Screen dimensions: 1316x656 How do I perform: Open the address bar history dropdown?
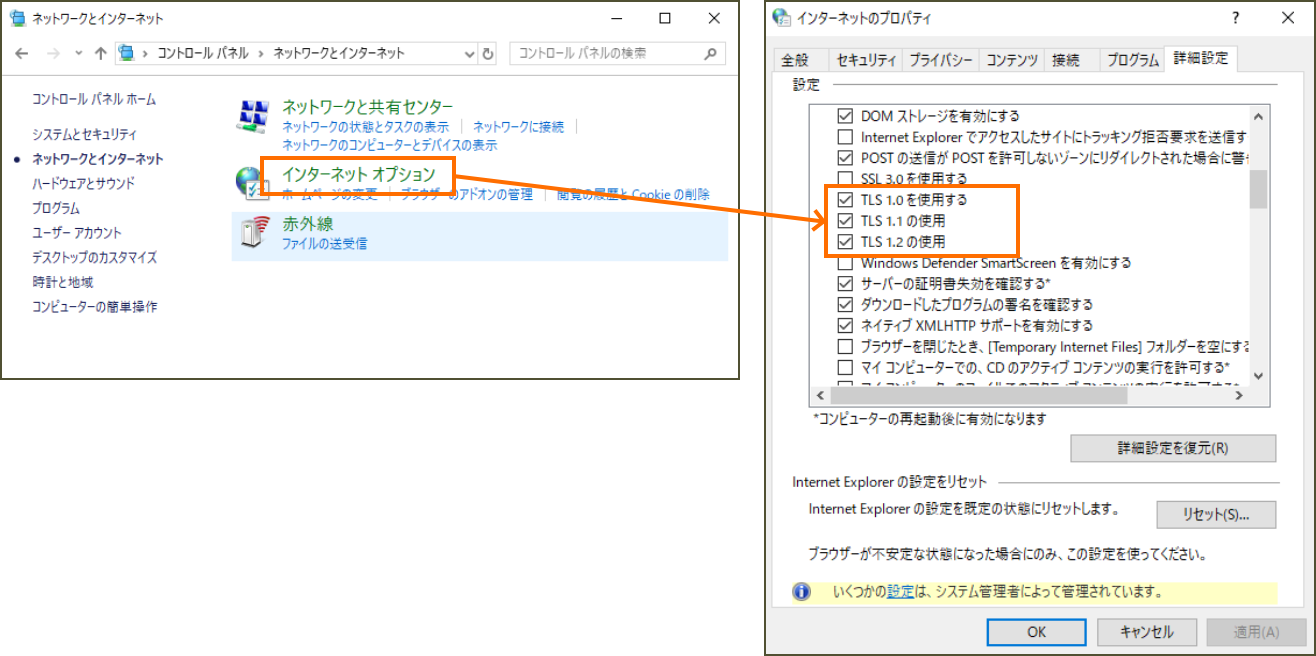[x=469, y=53]
